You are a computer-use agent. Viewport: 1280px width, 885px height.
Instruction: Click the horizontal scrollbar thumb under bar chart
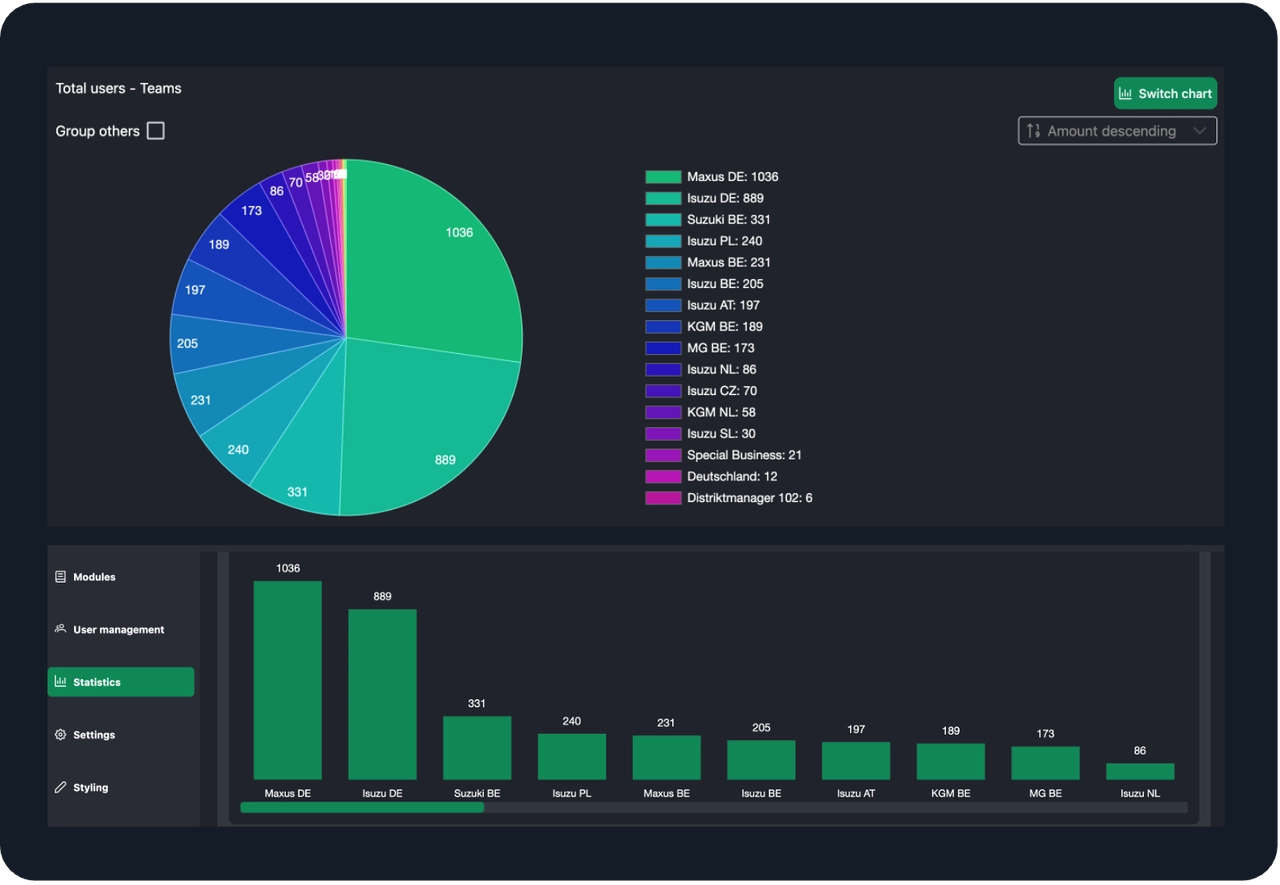(x=362, y=807)
